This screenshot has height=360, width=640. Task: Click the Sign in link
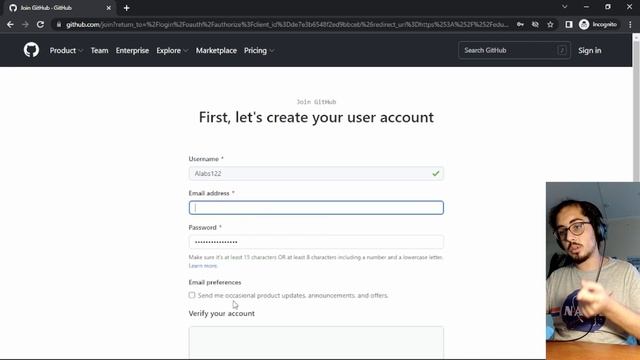(x=589, y=51)
